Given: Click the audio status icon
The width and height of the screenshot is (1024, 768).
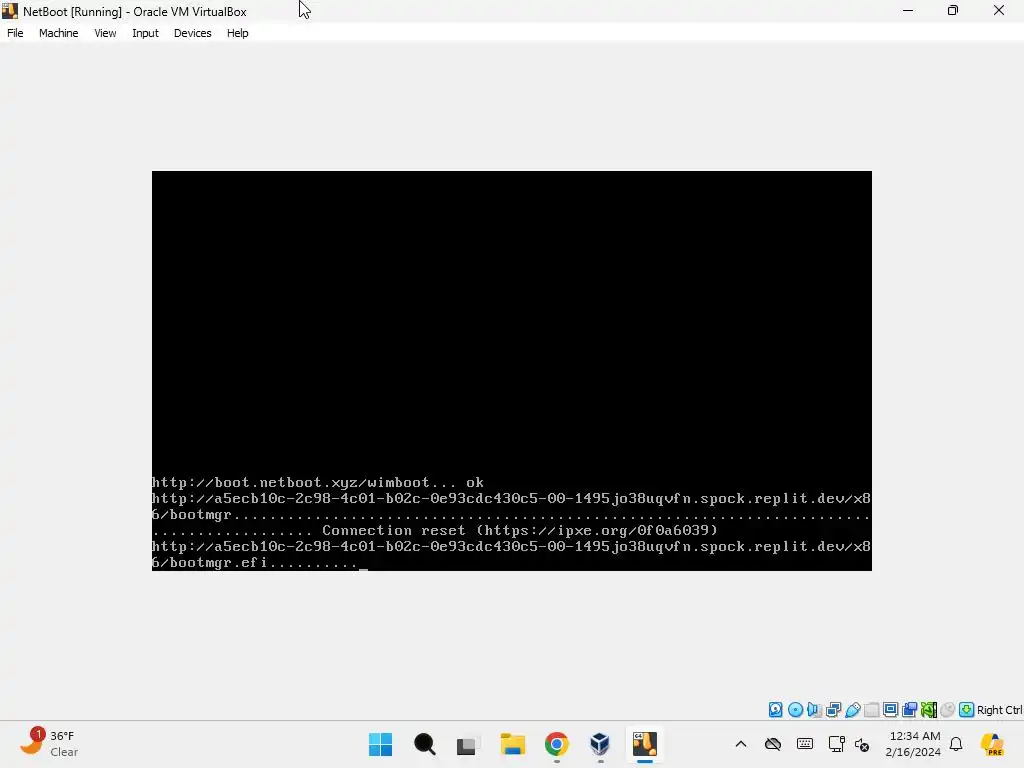Looking at the screenshot, I should pos(814,710).
